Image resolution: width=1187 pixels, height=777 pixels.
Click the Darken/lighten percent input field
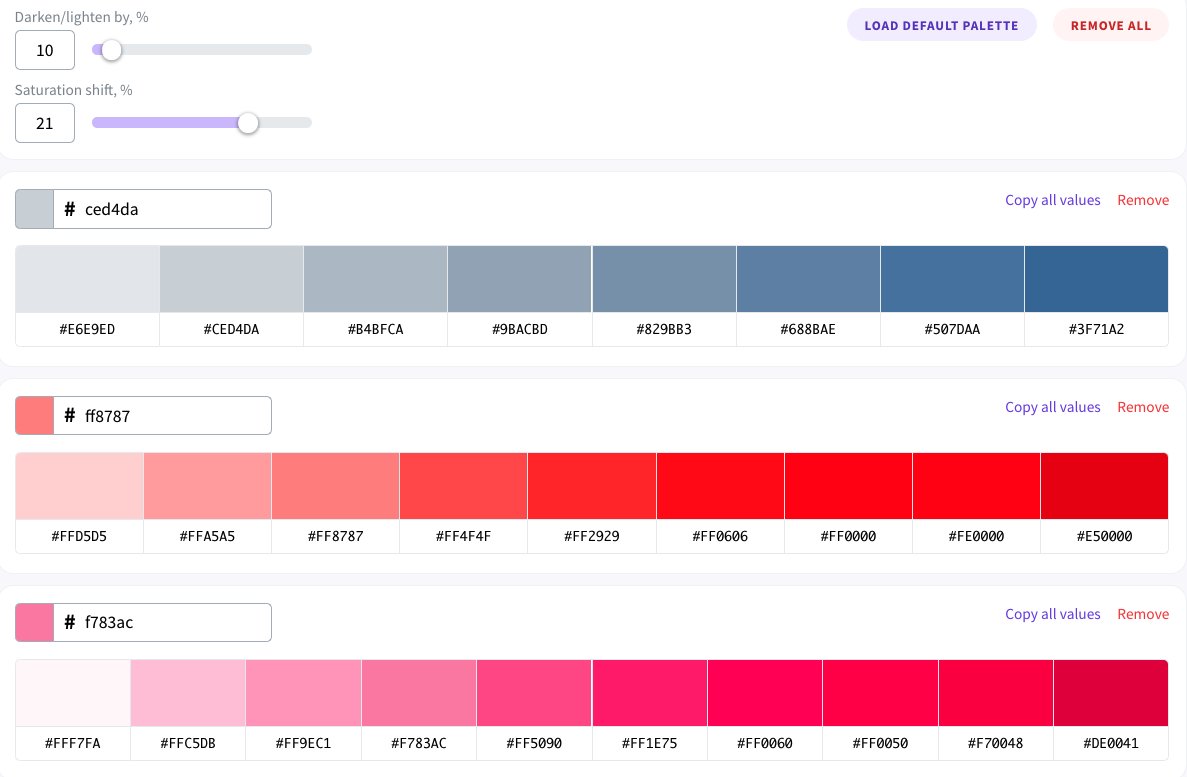pyautogui.click(x=45, y=50)
